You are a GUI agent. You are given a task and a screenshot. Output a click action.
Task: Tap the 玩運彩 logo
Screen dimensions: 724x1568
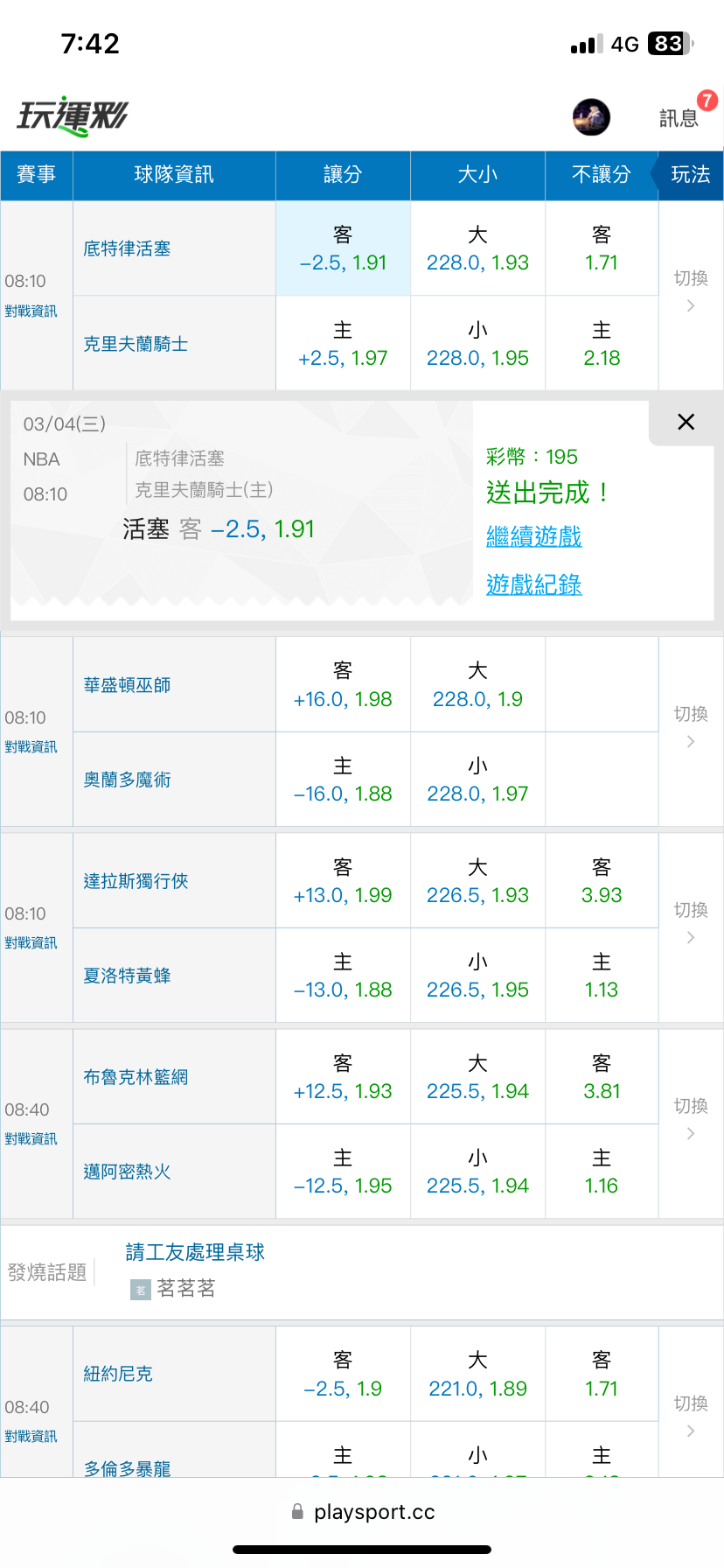[73, 116]
